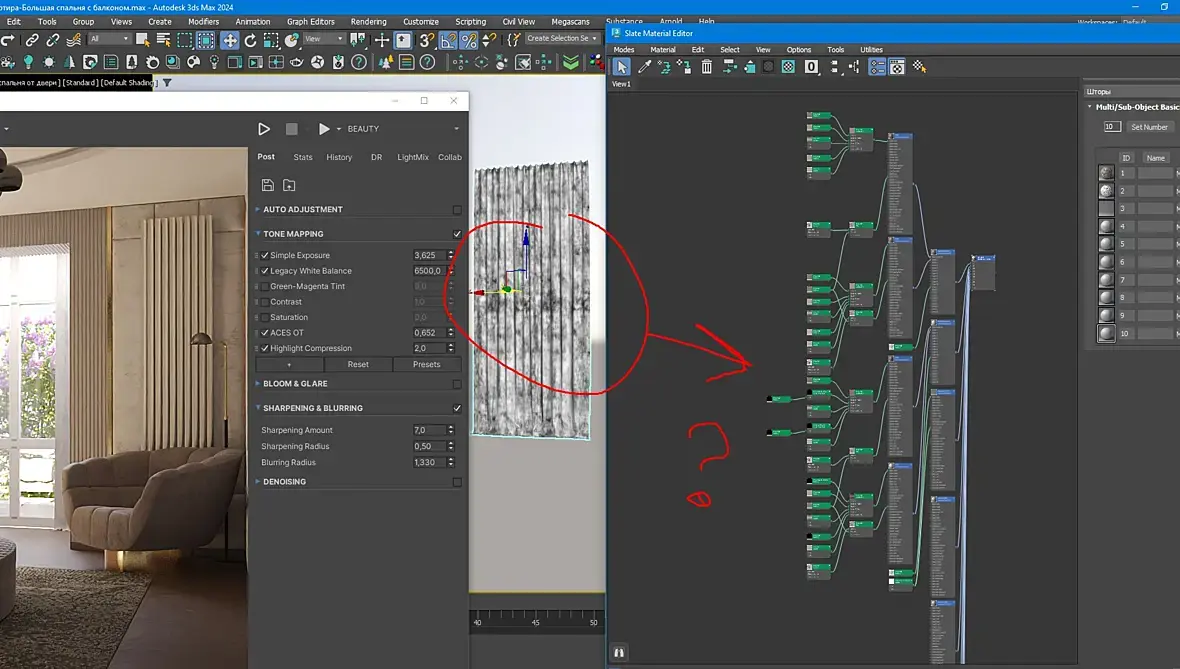1180x669 pixels.
Task: Enable the Auto Adjustment checkbox
Action: click(457, 209)
